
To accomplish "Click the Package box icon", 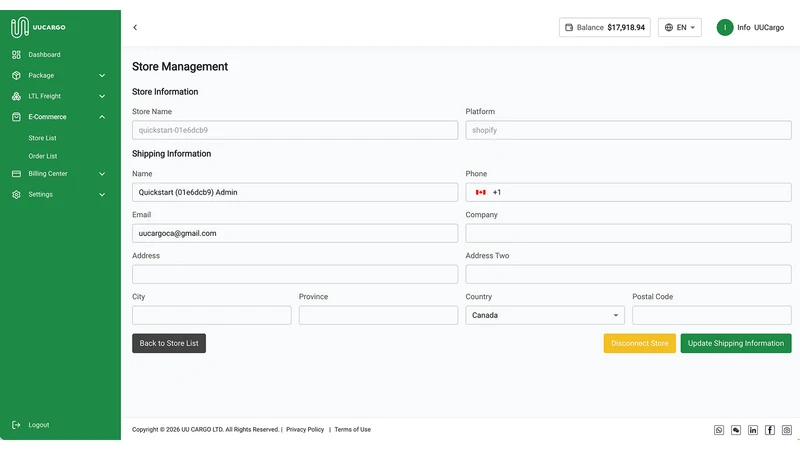I will [16, 76].
